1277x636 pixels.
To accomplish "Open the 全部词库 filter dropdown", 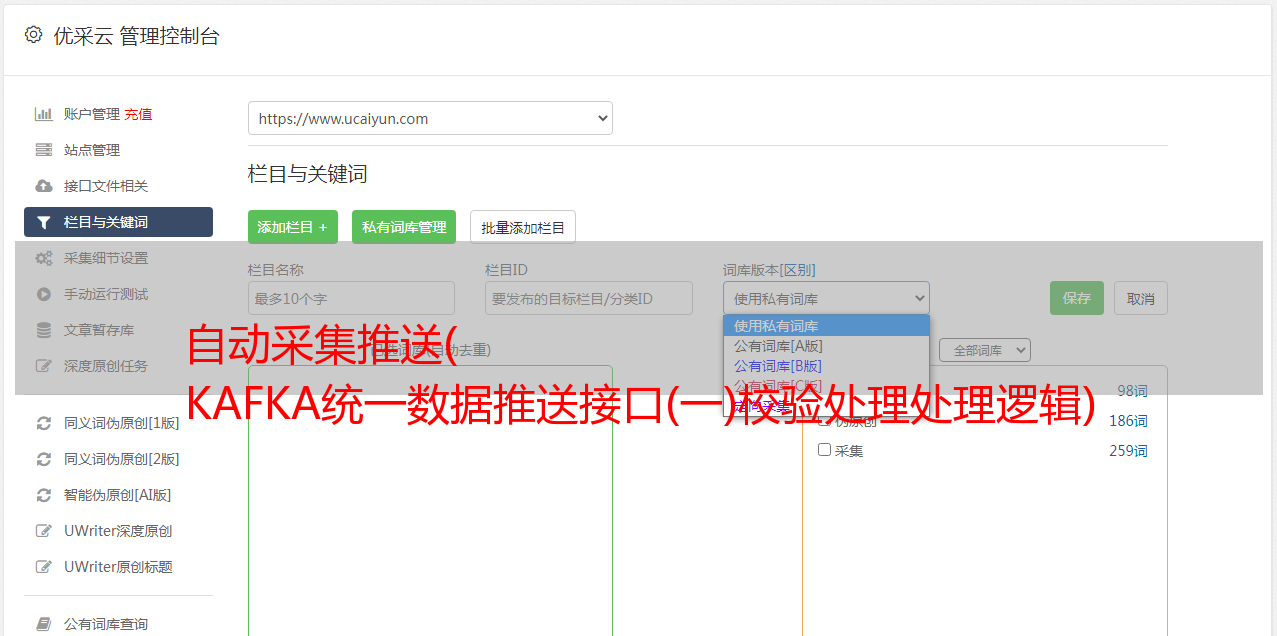I will click(985, 350).
